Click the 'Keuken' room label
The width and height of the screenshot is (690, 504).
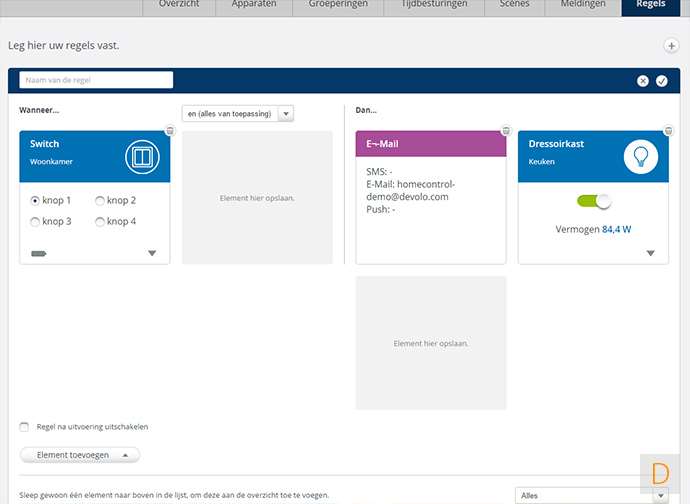542,162
